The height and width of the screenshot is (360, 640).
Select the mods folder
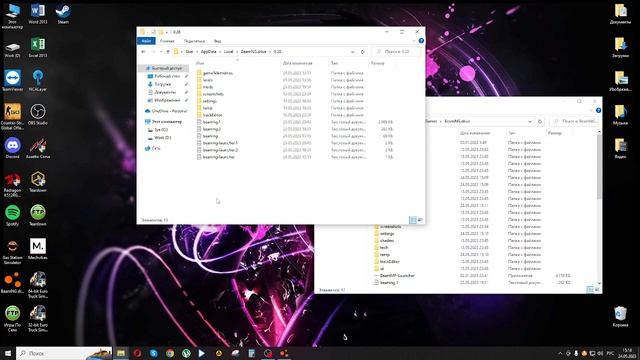(208, 87)
